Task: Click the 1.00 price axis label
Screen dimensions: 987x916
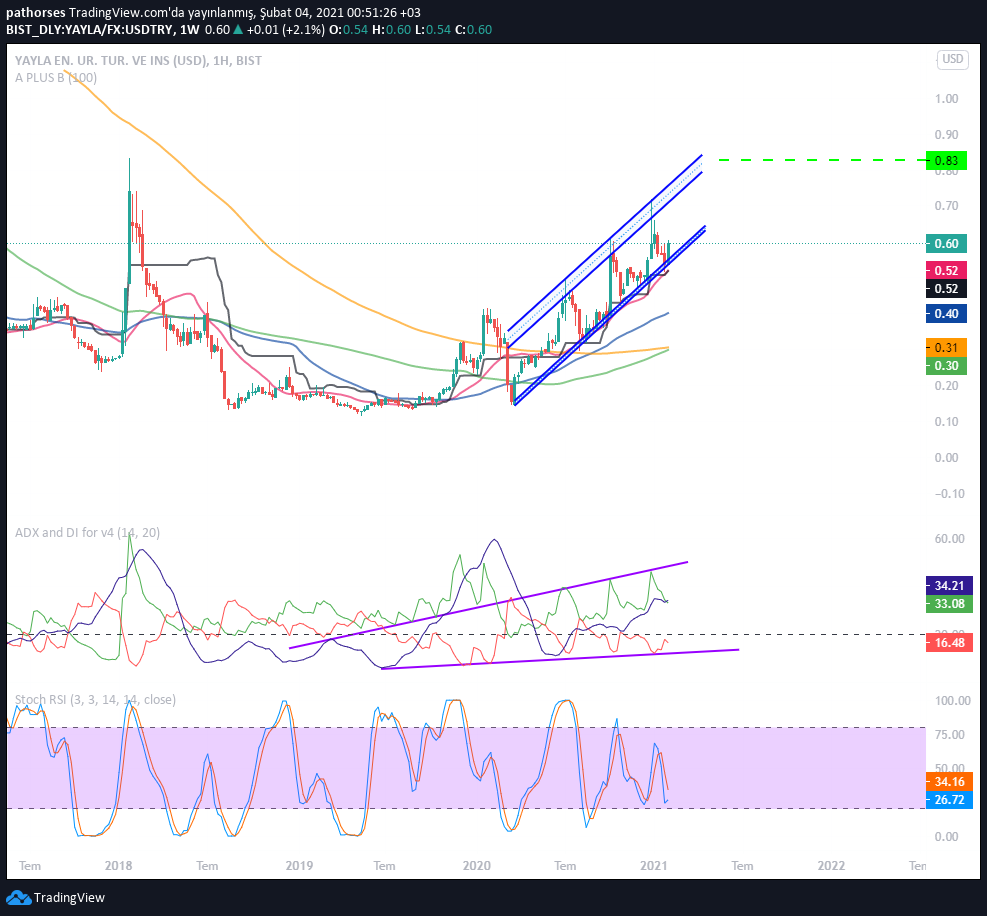Action: point(946,99)
